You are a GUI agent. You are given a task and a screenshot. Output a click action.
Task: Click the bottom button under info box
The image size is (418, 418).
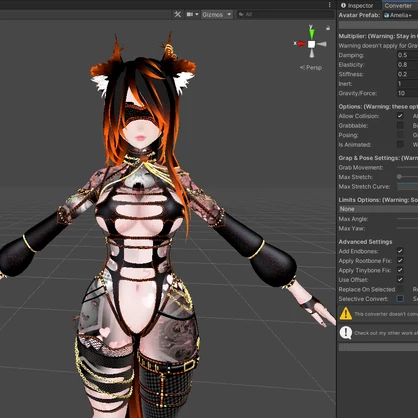(378, 347)
